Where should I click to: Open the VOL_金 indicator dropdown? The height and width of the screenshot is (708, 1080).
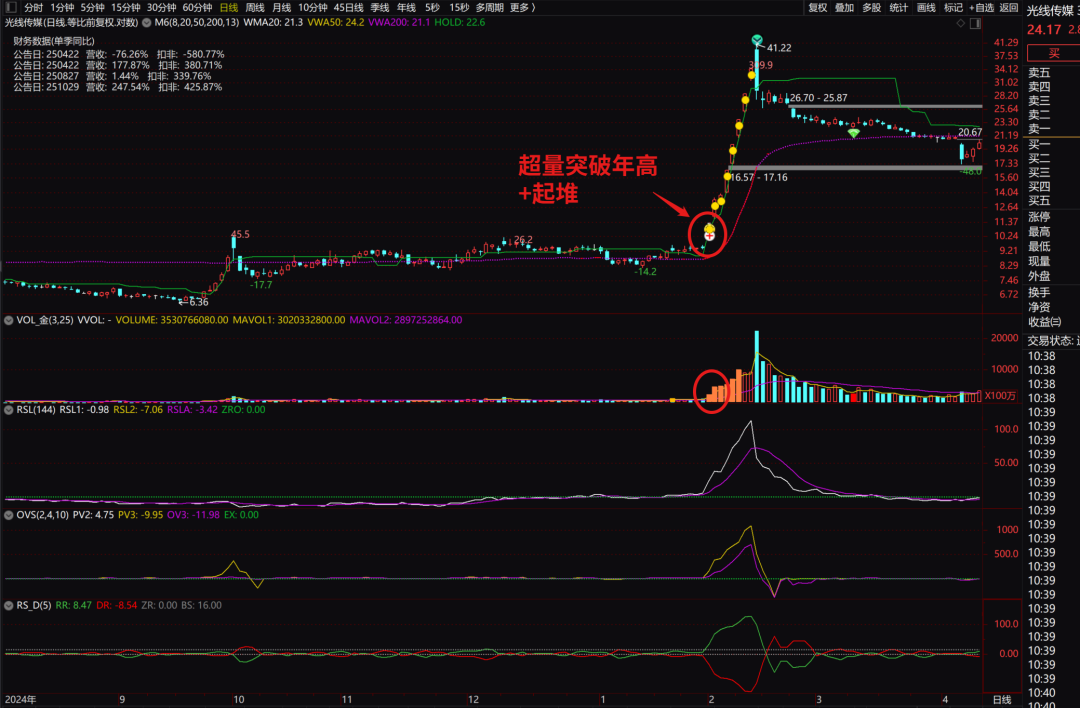coord(8,320)
